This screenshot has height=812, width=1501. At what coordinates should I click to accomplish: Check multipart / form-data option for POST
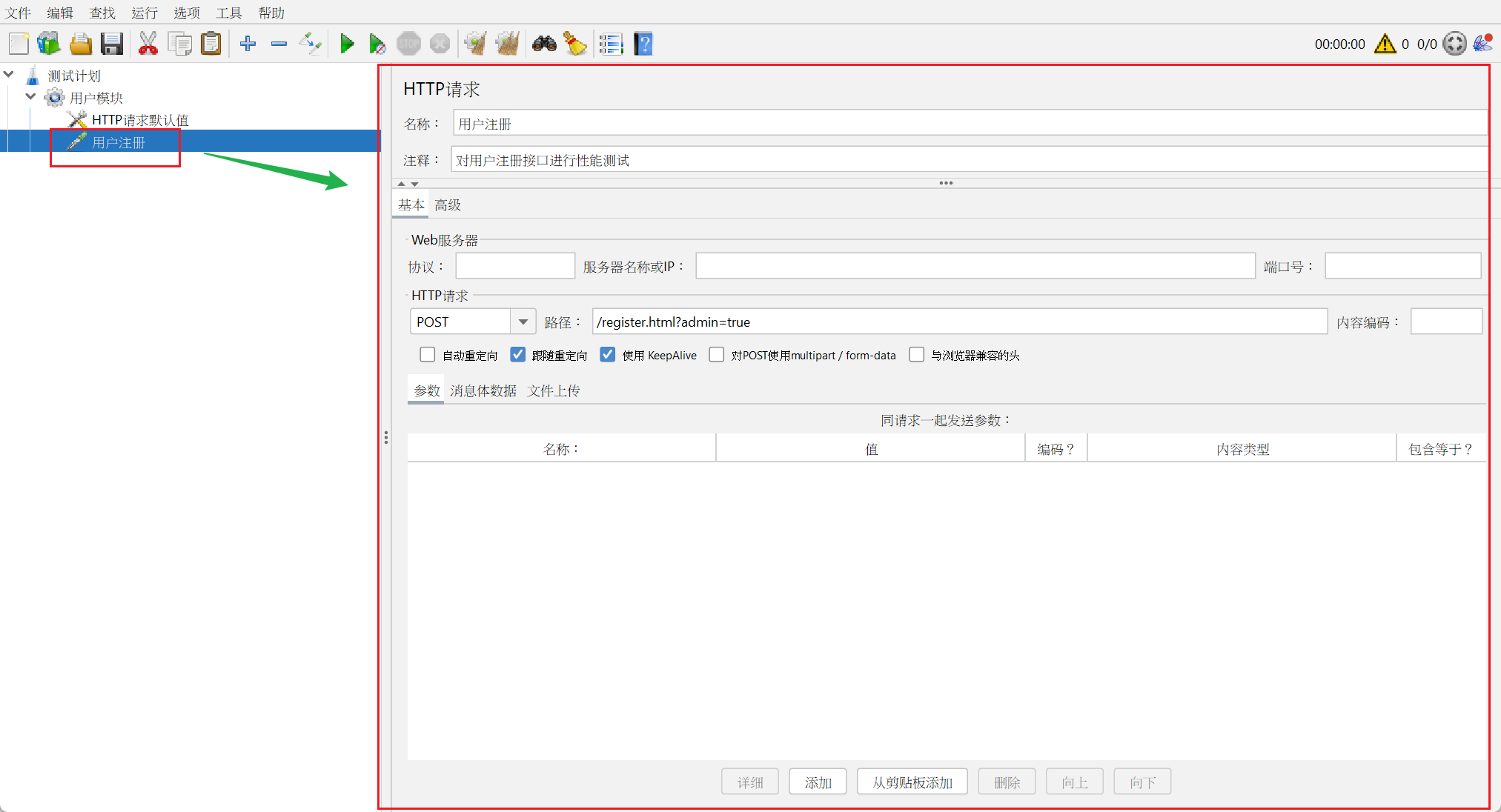[717, 355]
